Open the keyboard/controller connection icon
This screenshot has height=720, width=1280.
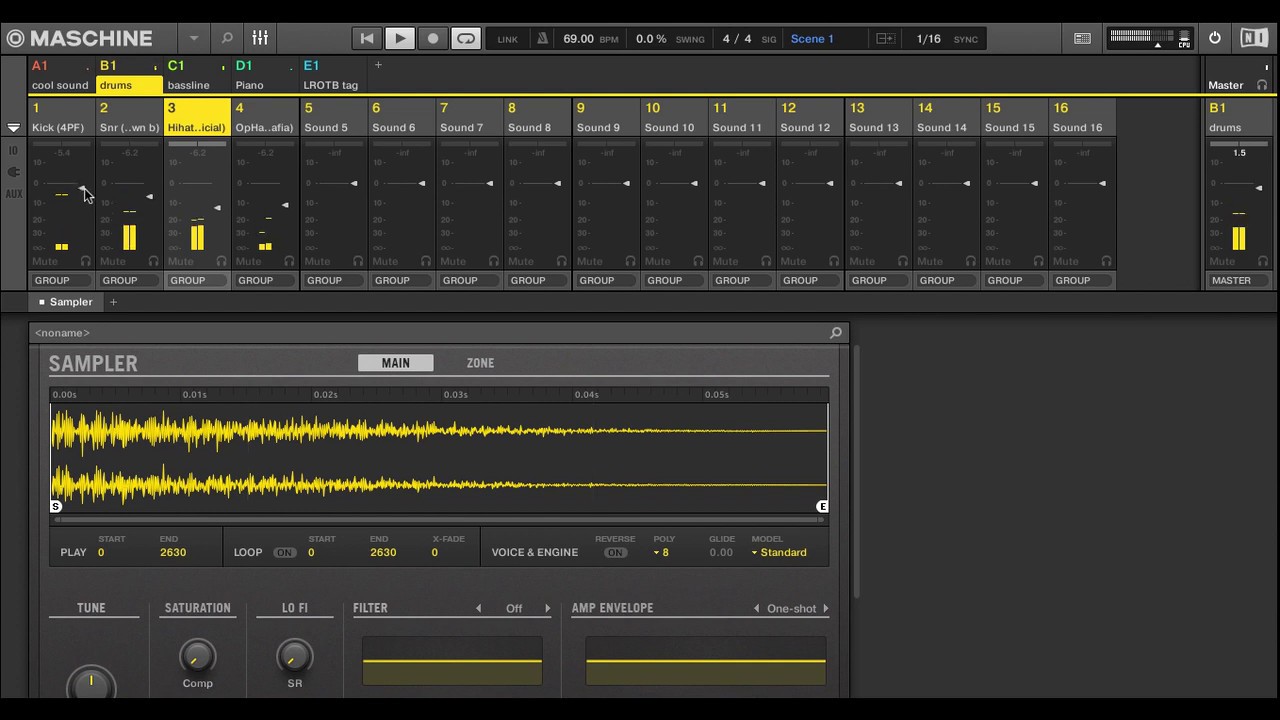pos(1082,39)
